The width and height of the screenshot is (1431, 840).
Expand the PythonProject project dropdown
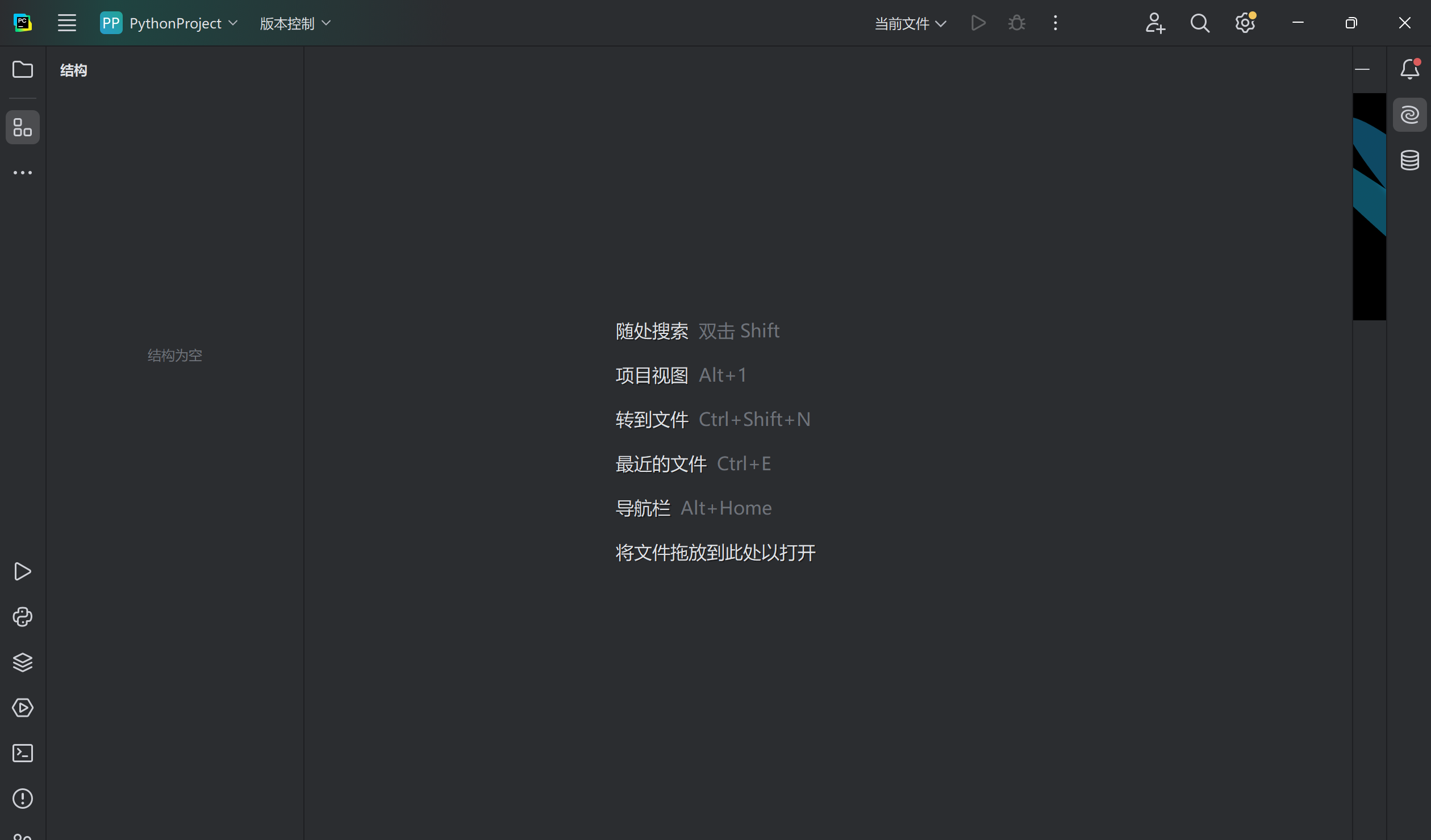169,23
